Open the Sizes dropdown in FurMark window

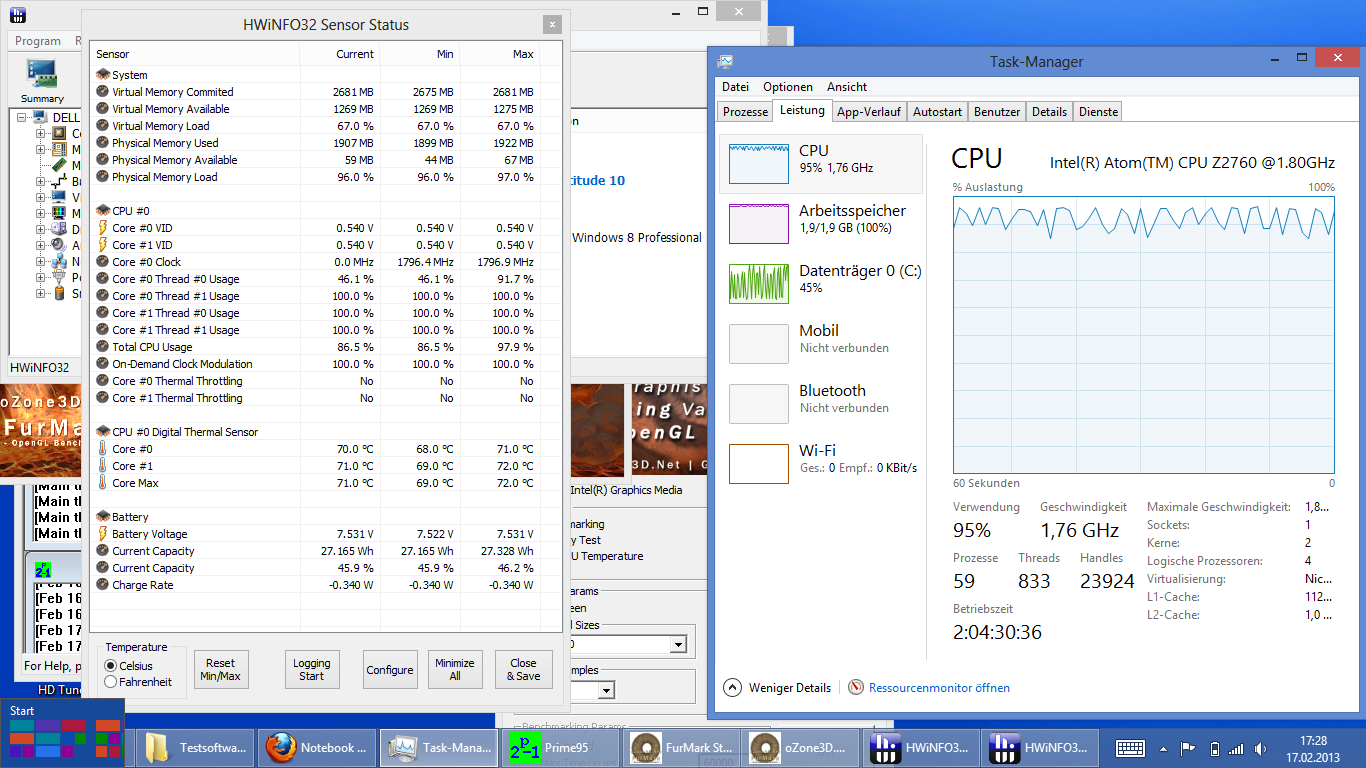tap(678, 645)
